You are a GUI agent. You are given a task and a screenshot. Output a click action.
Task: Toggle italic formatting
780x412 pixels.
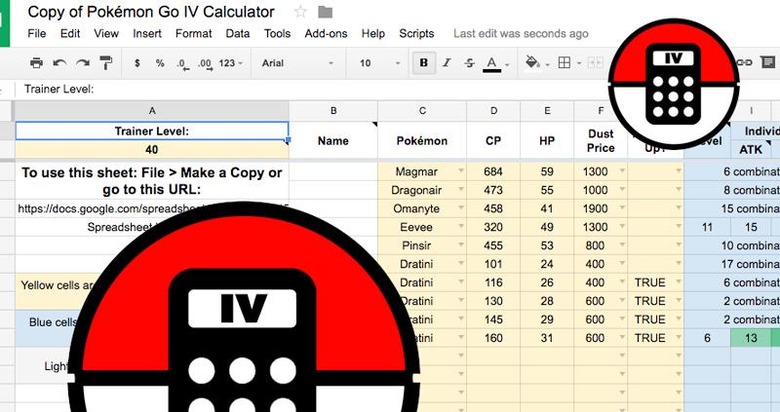coord(446,63)
